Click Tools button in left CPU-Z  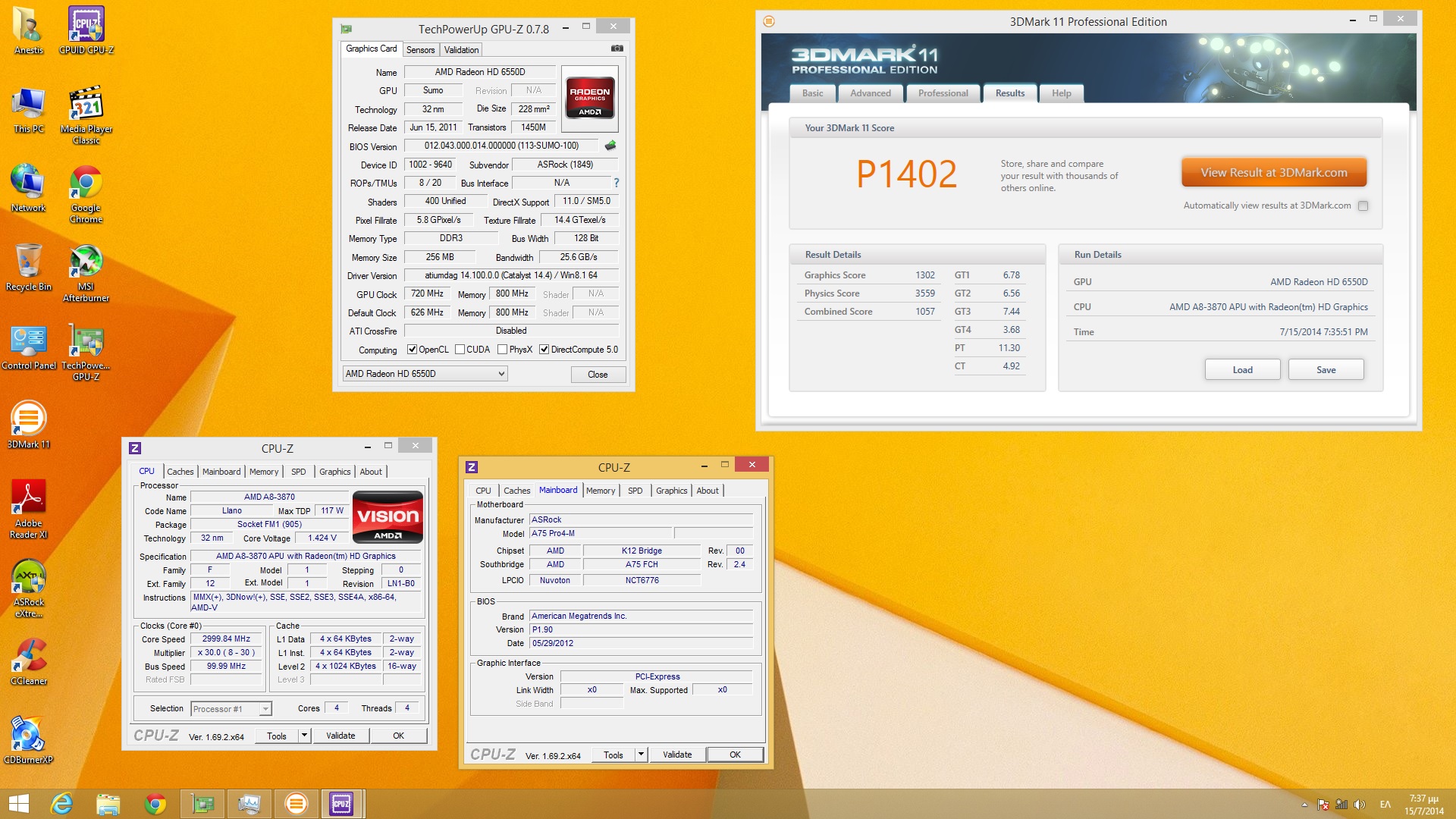pyautogui.click(x=277, y=736)
